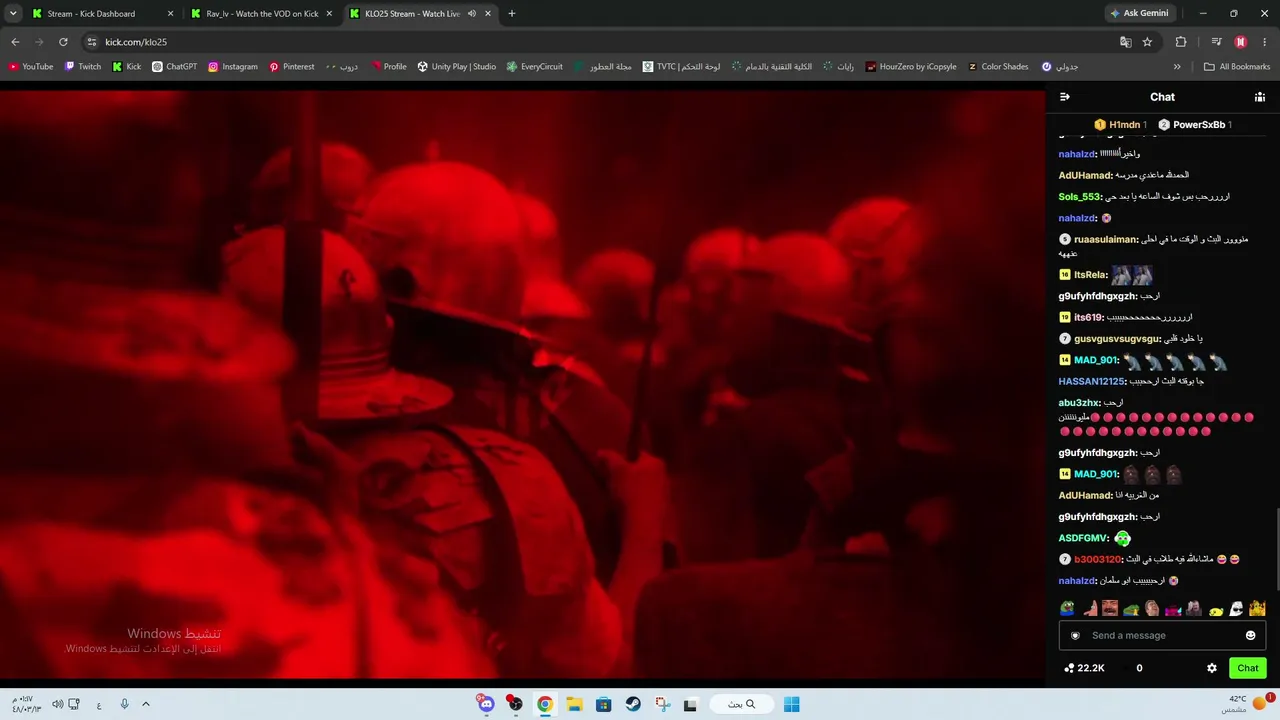Image resolution: width=1280 pixels, height=720 pixels.
Task: Send the Patrick star emote
Action: (1089, 608)
